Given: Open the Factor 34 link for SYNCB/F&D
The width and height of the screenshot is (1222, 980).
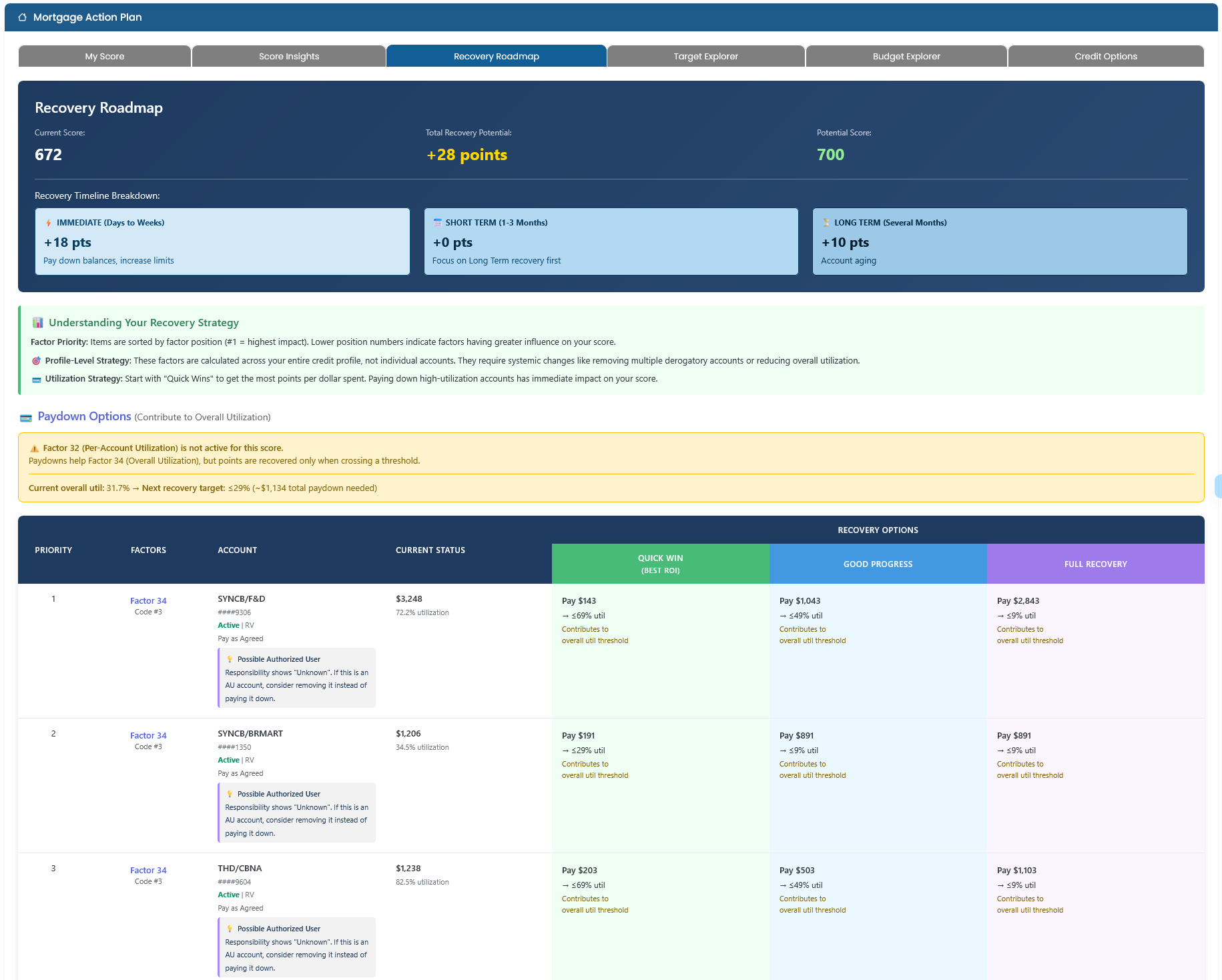Looking at the screenshot, I should [148, 601].
